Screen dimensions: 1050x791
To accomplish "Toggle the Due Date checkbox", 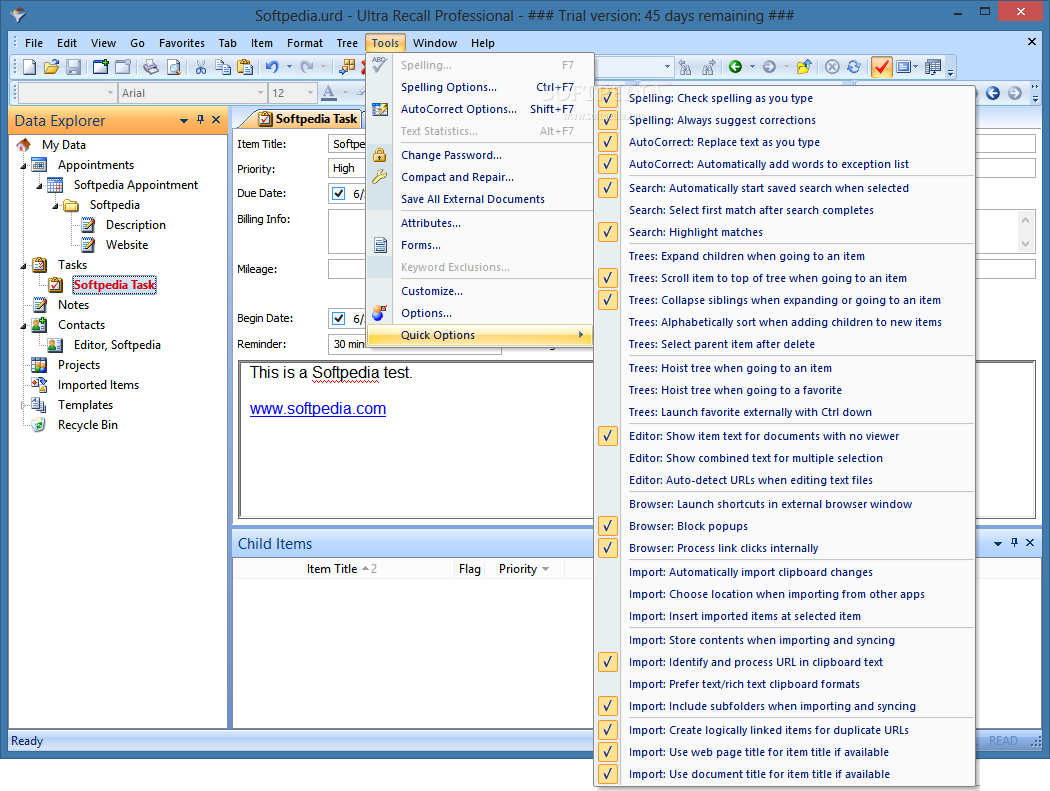I will tap(339, 194).
